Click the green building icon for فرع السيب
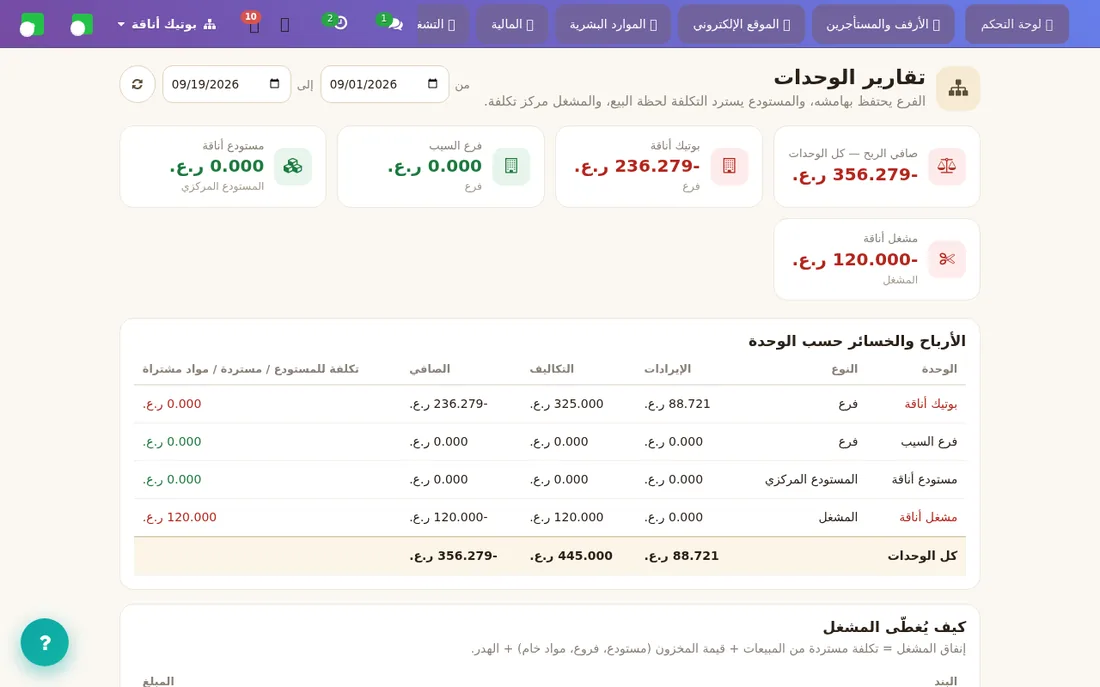Screen dimensions: 1100x687 (x=511, y=166)
